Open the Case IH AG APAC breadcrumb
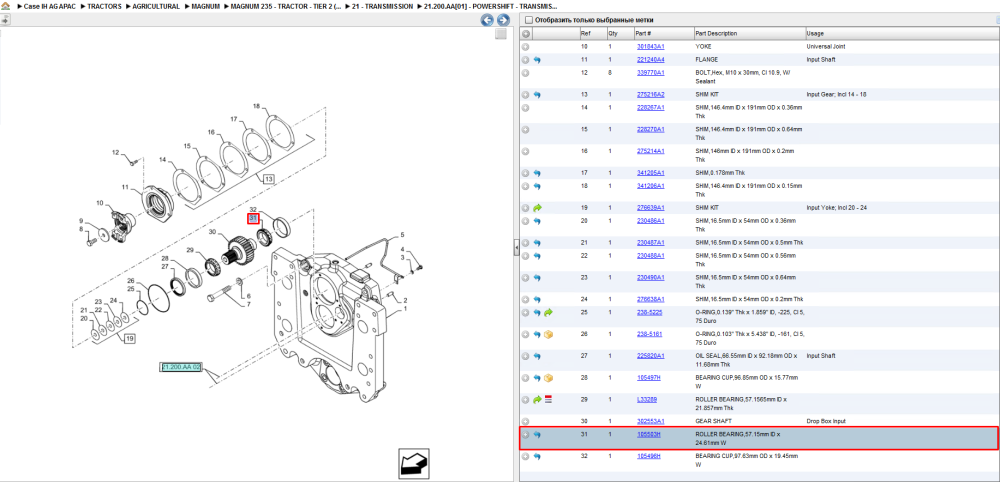Image resolution: width=1000 pixels, height=482 pixels. pyautogui.click(x=49, y=6)
